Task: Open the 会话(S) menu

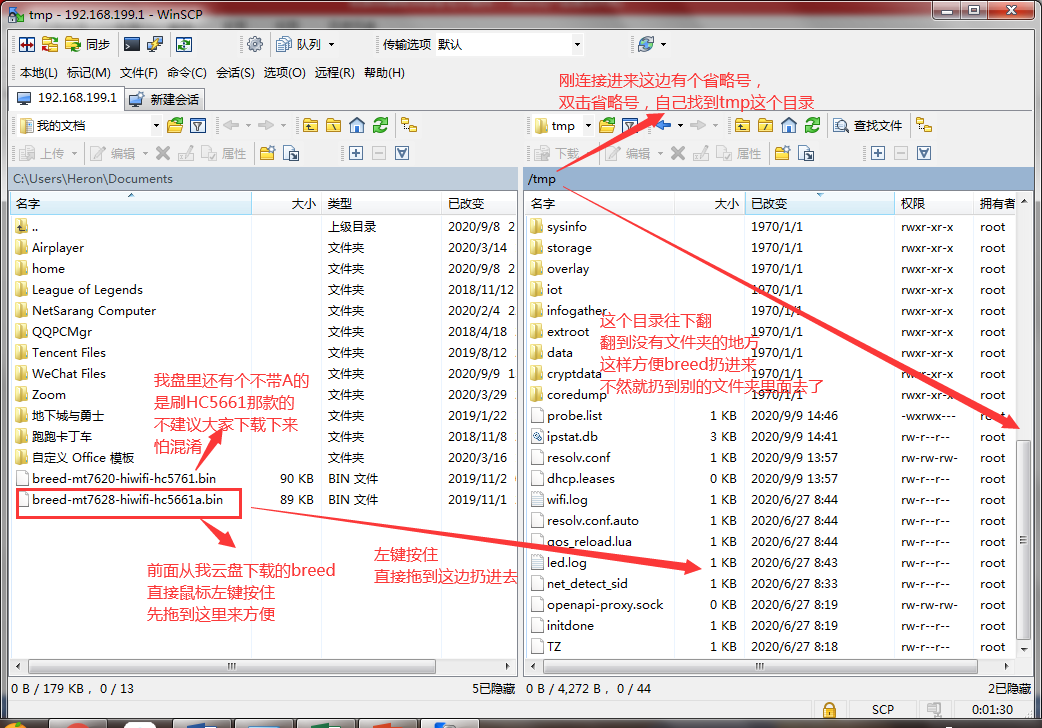Action: tap(235, 72)
